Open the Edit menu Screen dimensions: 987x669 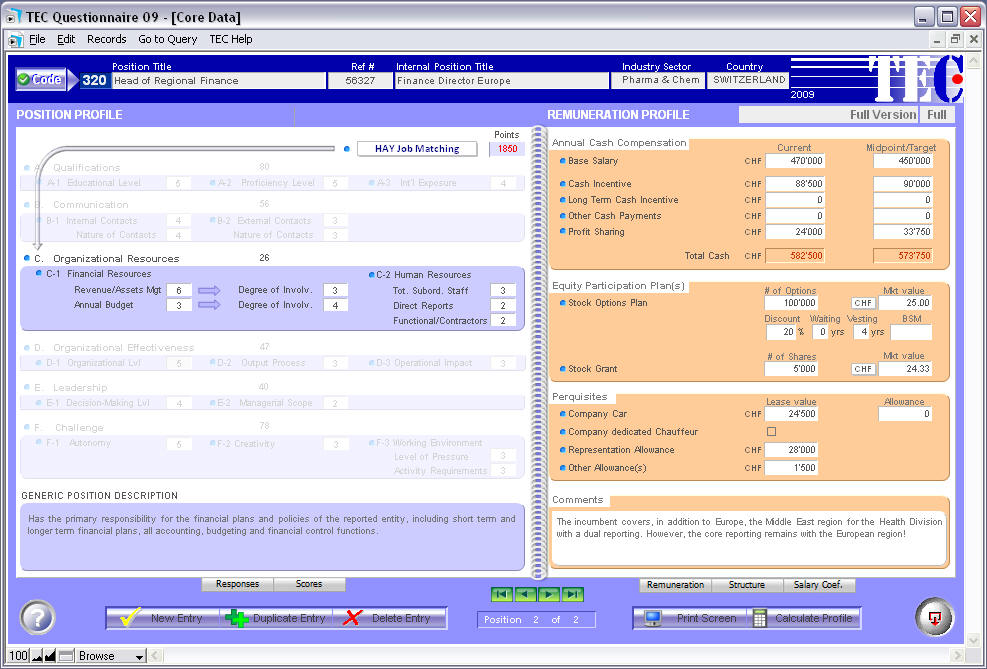point(66,39)
